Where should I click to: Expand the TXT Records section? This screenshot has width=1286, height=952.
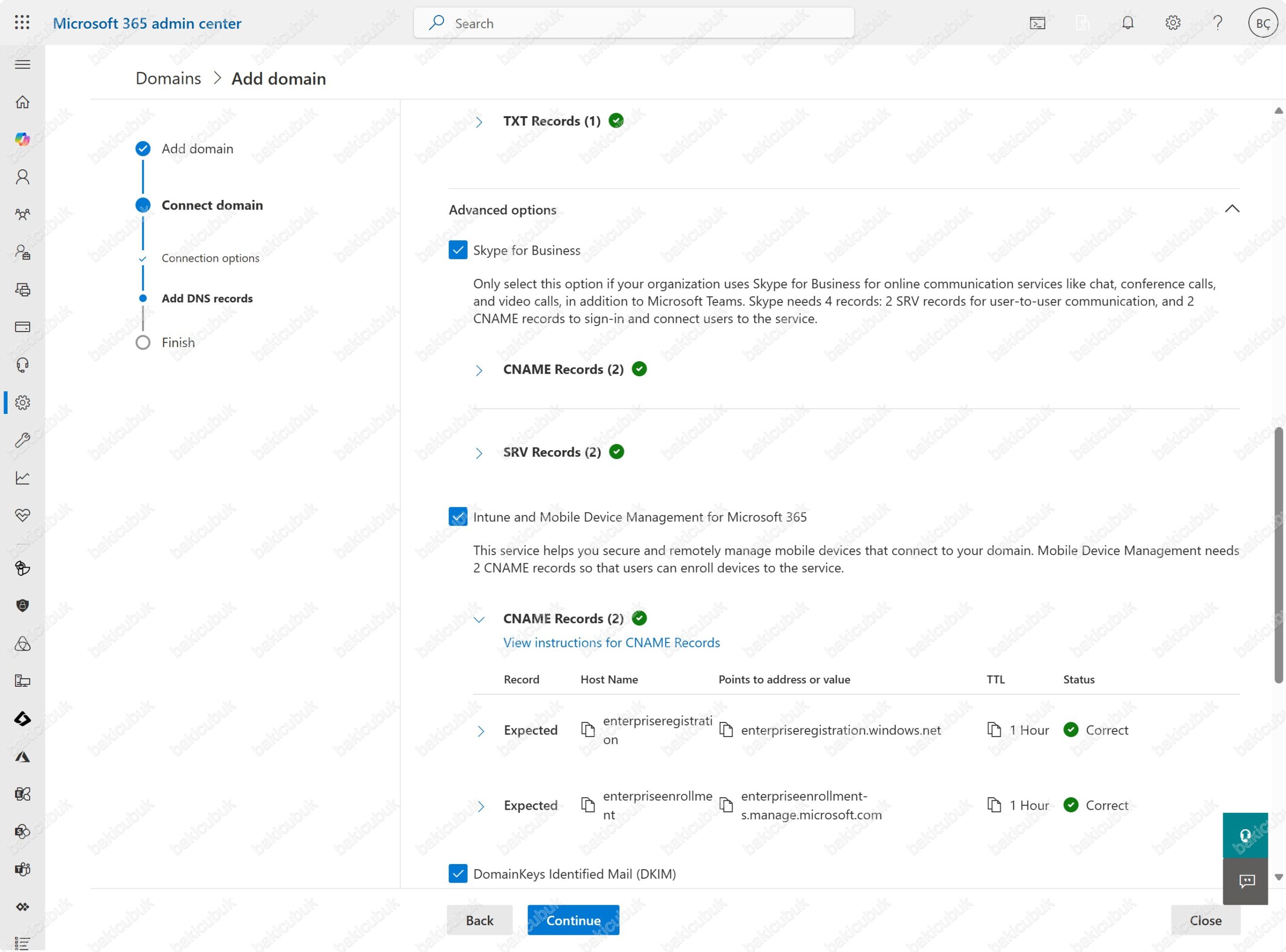tap(479, 122)
